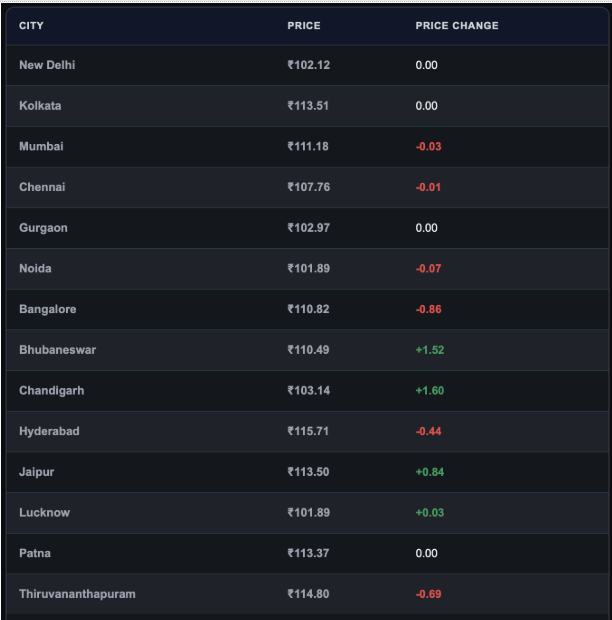Screen dimensions: 612x620
Task: Click Noida's -0.07 price change
Action: pos(428,268)
